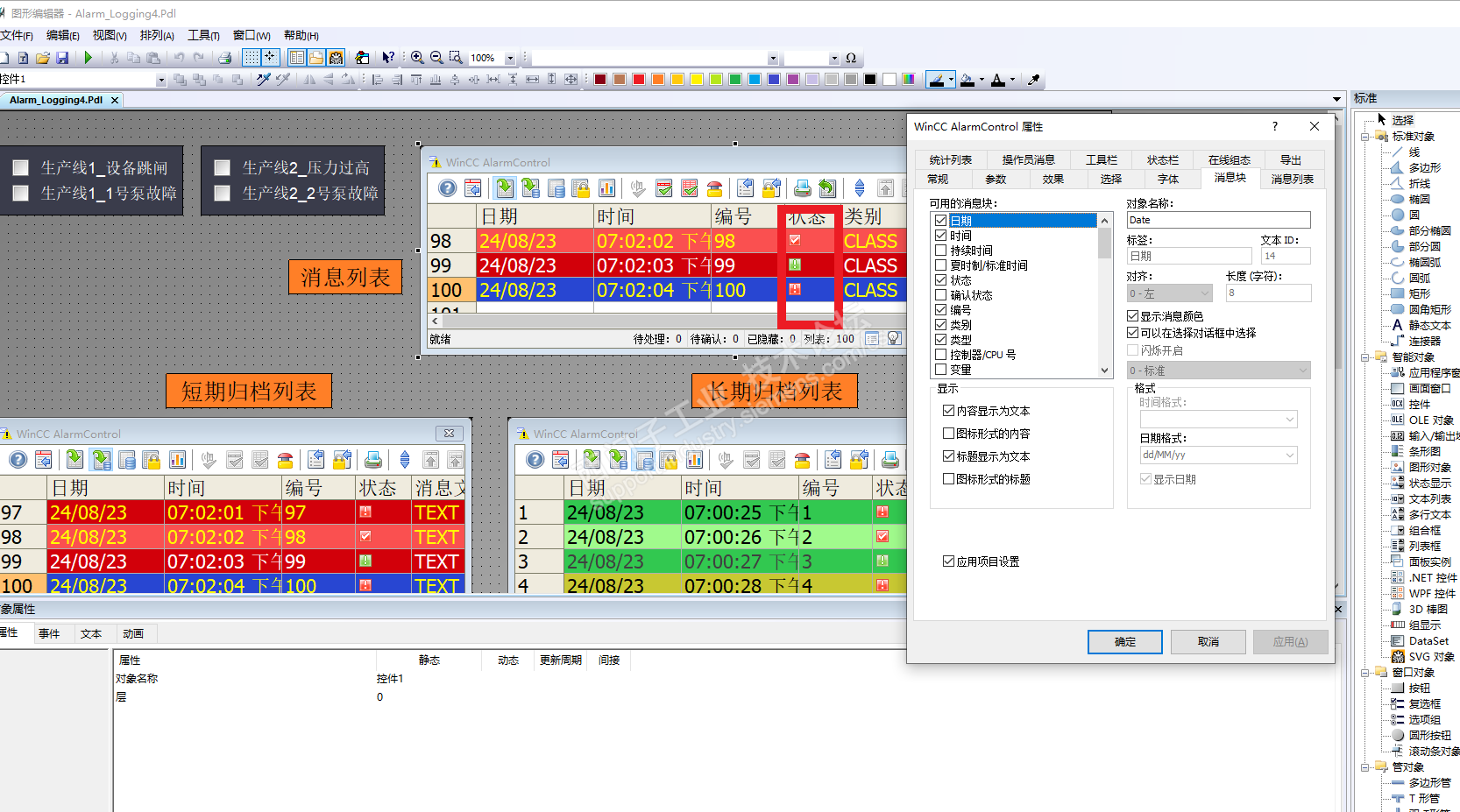This screenshot has width=1460, height=812.
Task: Collapse the 智能对象 tree node
Action: tap(1365, 357)
